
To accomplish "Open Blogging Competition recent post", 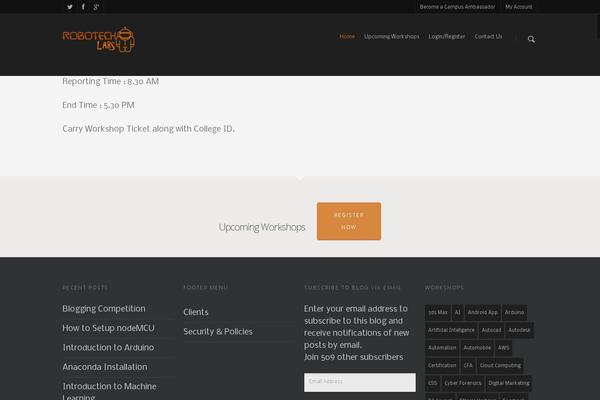I will click(x=104, y=309).
